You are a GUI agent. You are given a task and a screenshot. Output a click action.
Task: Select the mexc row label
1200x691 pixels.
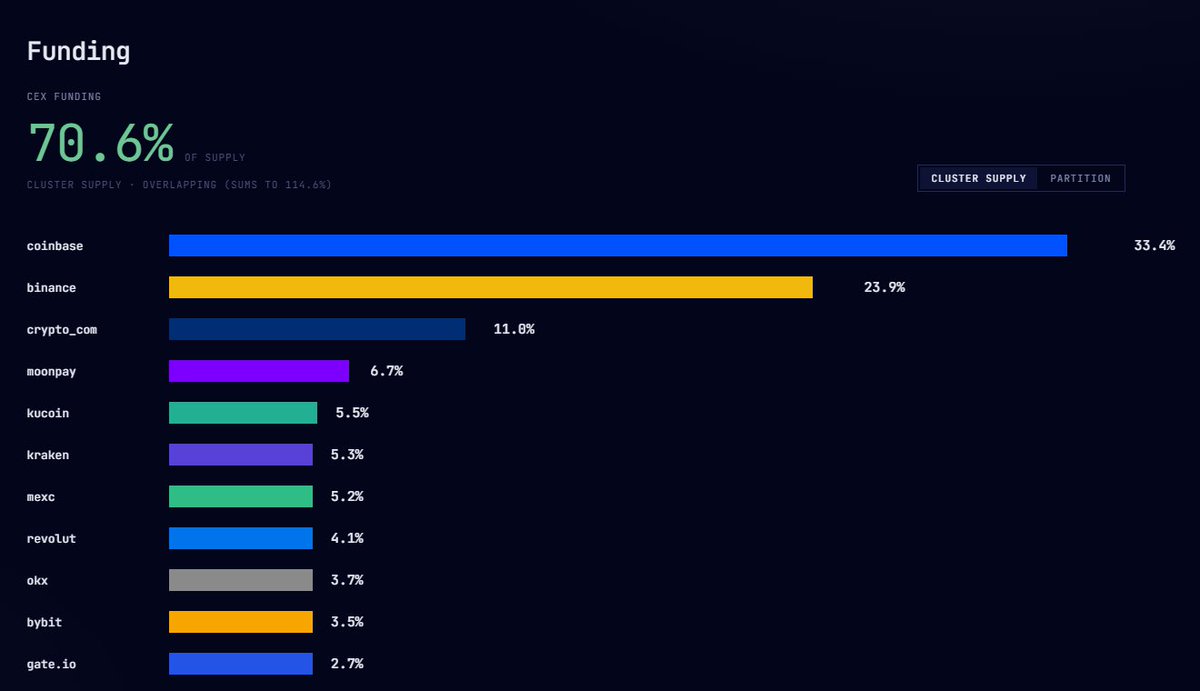tap(41, 496)
